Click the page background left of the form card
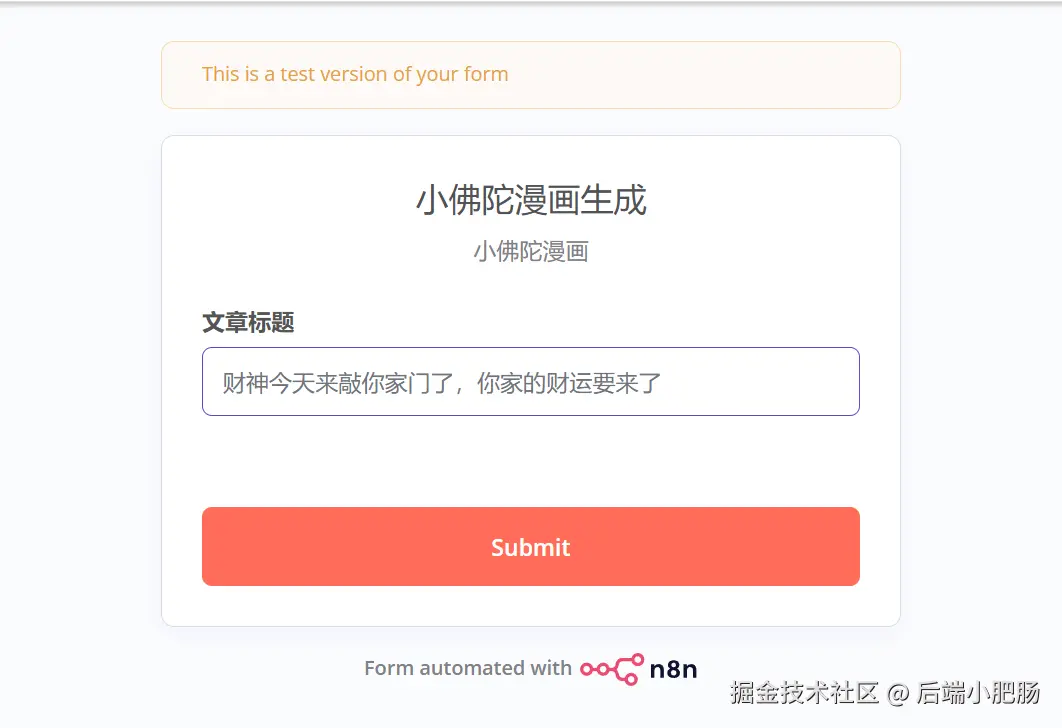Image resolution: width=1062 pixels, height=728 pixels. (x=80, y=380)
